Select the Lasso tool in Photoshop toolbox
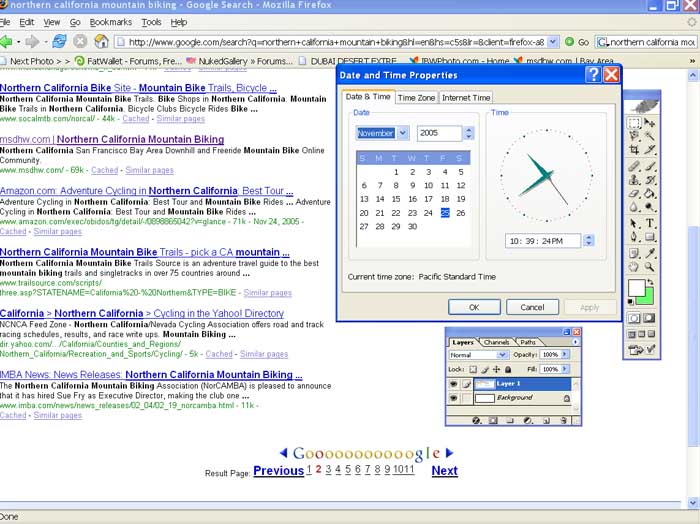Viewport: 700px width, 524px height. tap(634, 136)
